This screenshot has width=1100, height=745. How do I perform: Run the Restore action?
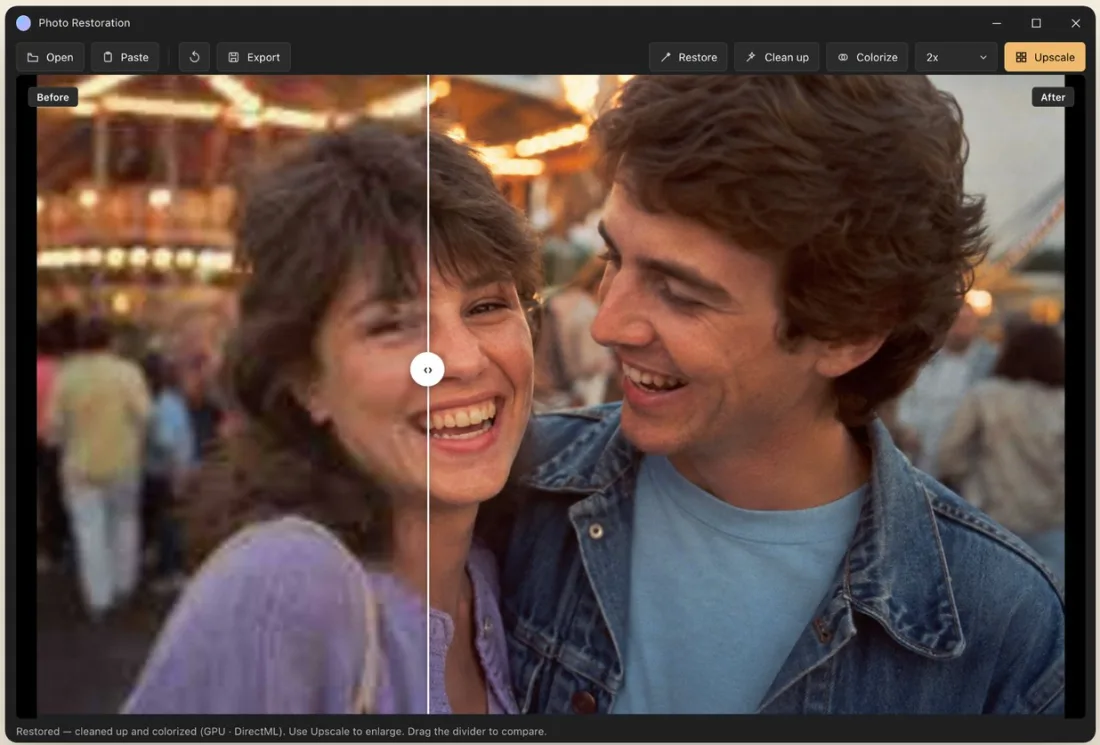(688, 58)
